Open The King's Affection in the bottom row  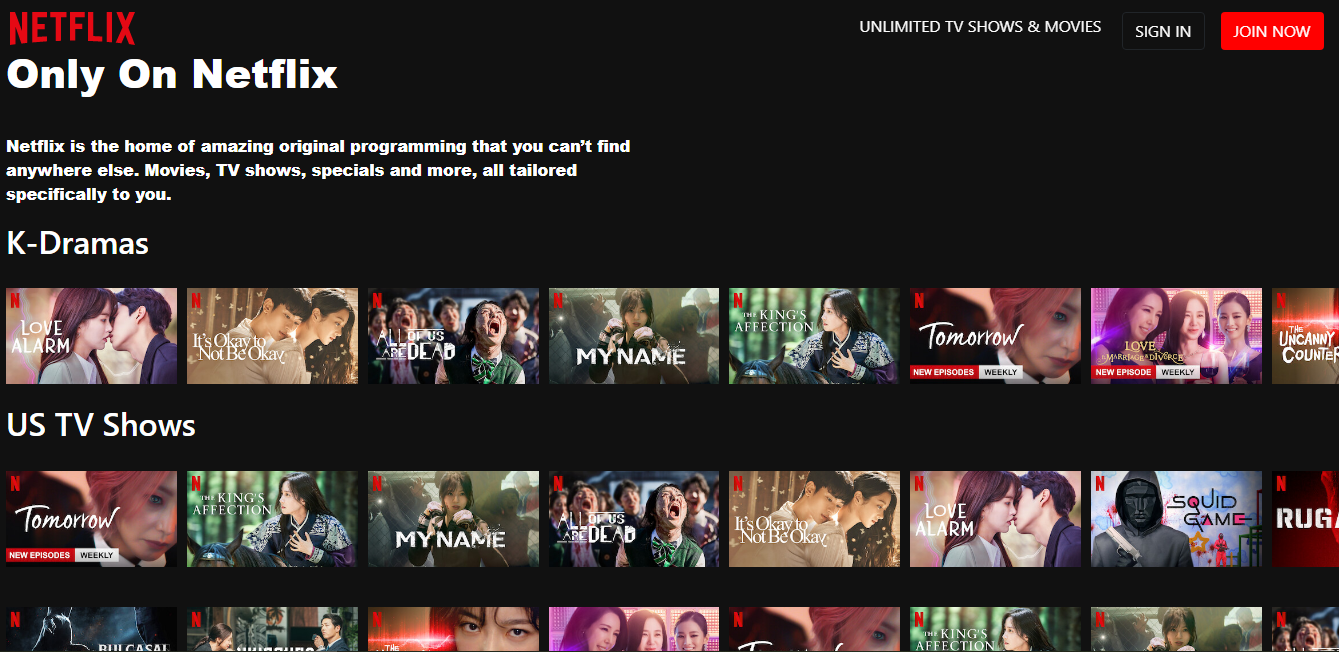point(995,629)
